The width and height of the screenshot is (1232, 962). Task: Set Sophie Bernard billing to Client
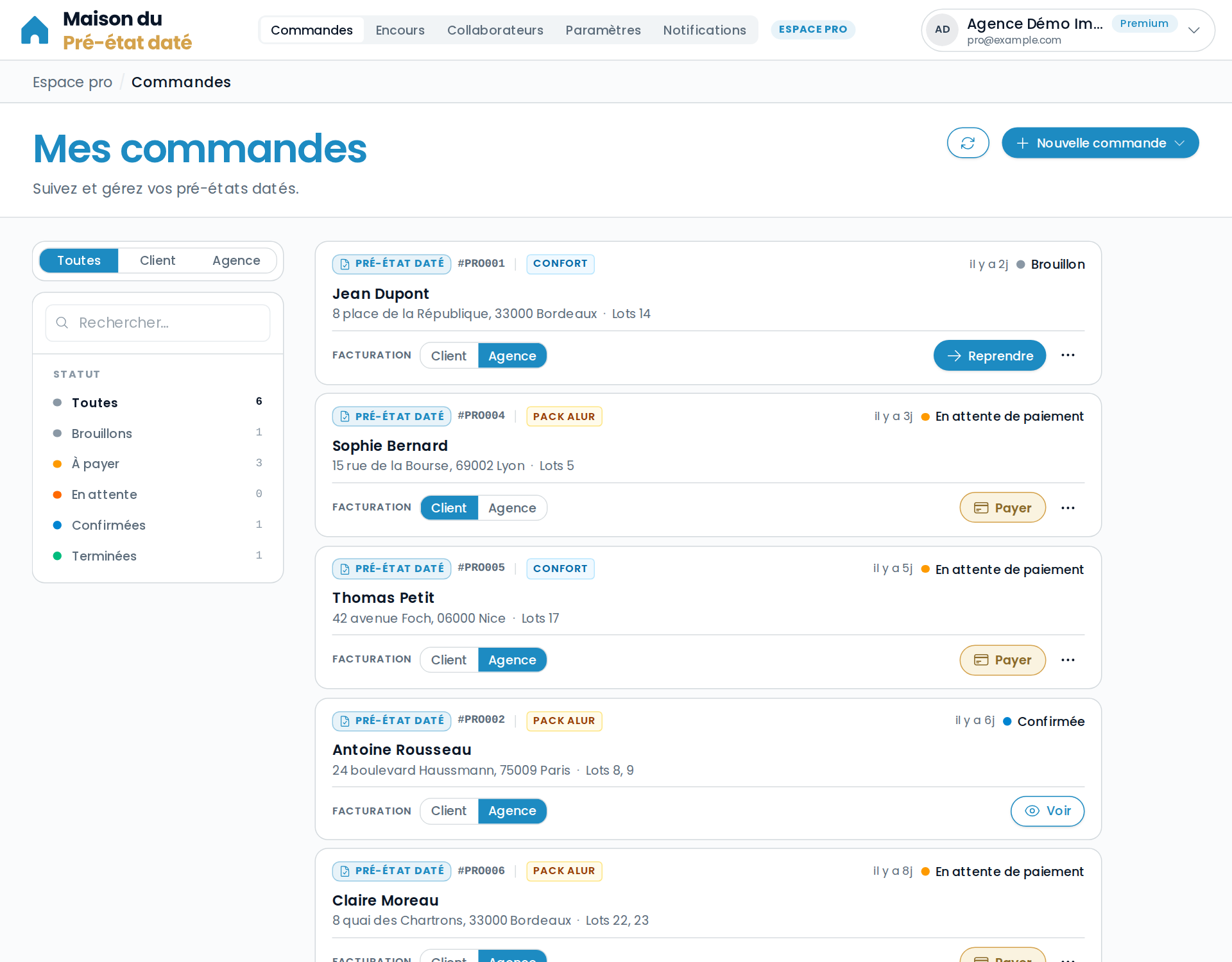coord(449,508)
